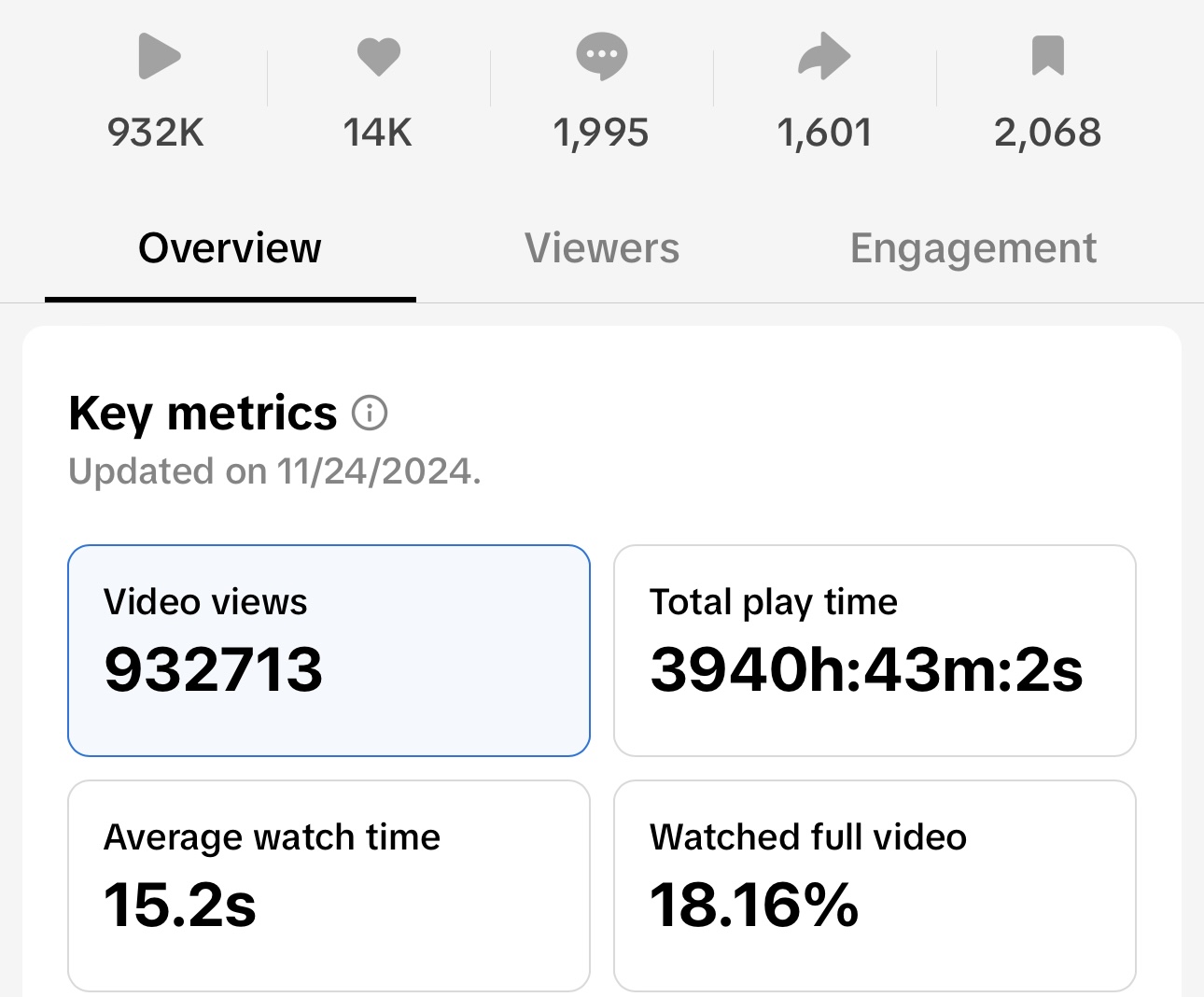
Task: Click the 18.16% value
Action: pos(754,906)
